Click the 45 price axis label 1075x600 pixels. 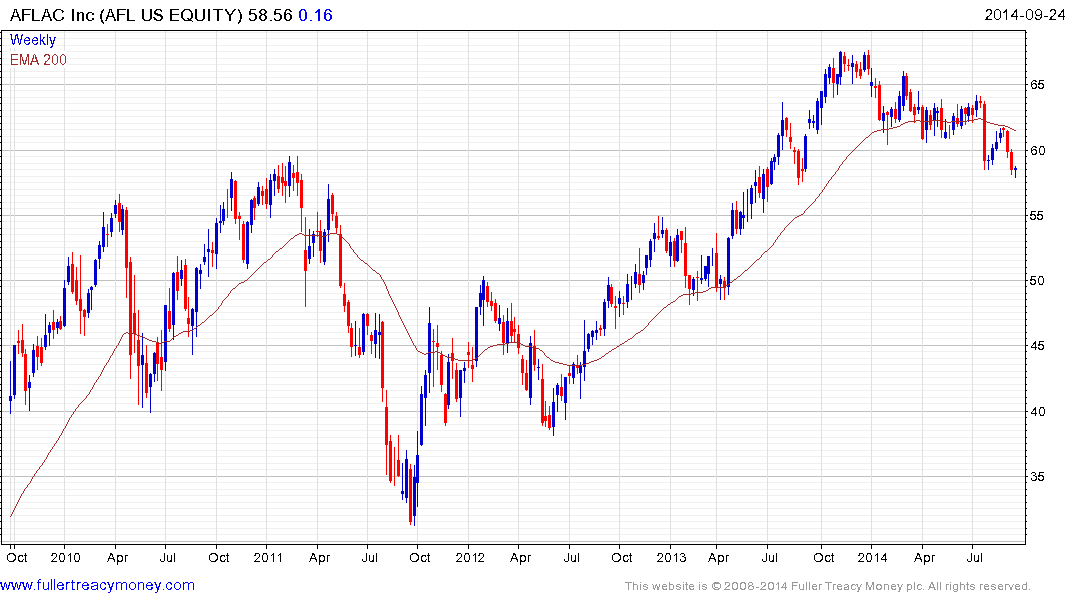click(x=1037, y=346)
